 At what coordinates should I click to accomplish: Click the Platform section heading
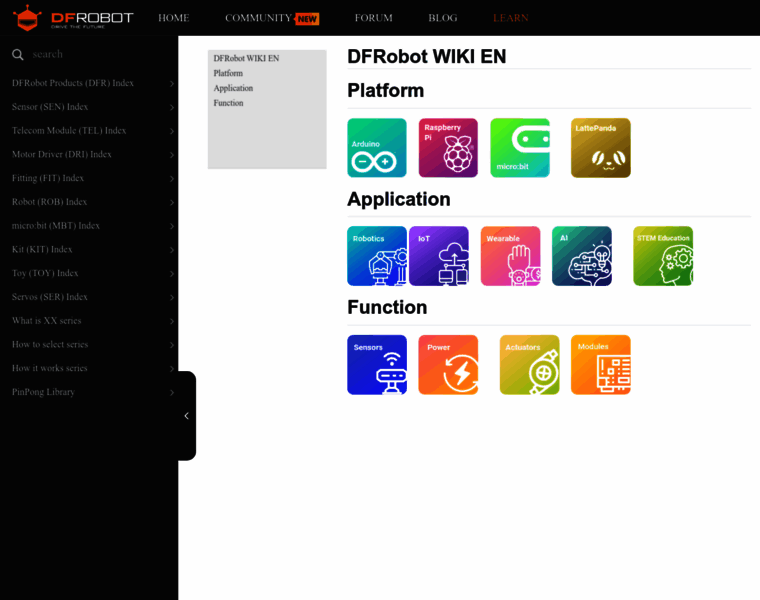pos(386,91)
